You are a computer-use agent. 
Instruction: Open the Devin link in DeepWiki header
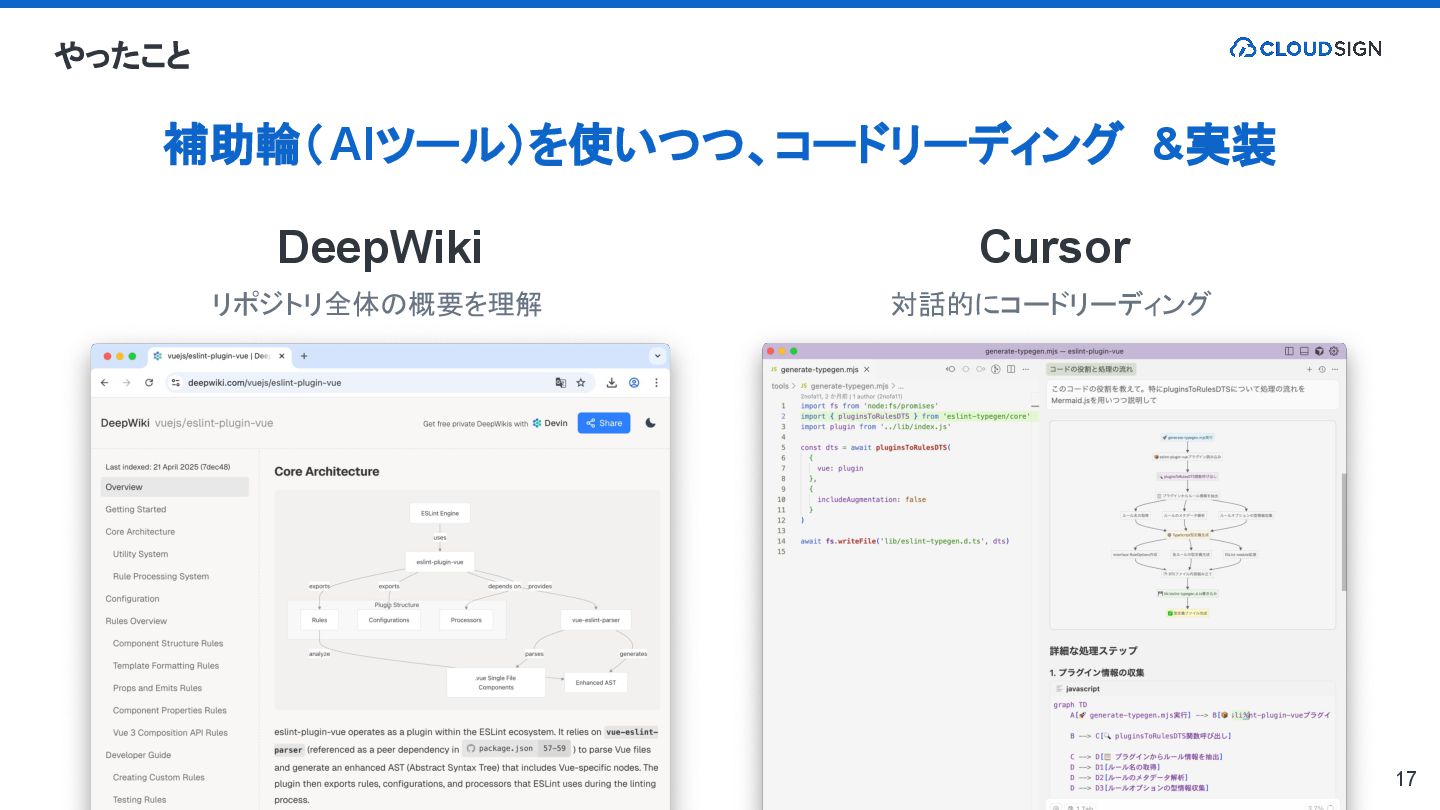point(550,423)
